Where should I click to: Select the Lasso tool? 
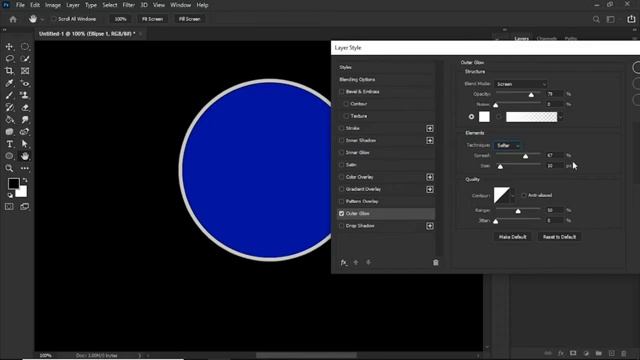(9, 59)
